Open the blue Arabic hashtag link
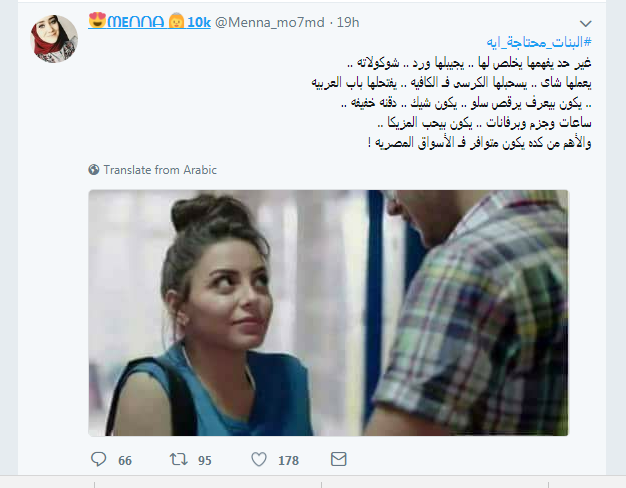 [539, 42]
